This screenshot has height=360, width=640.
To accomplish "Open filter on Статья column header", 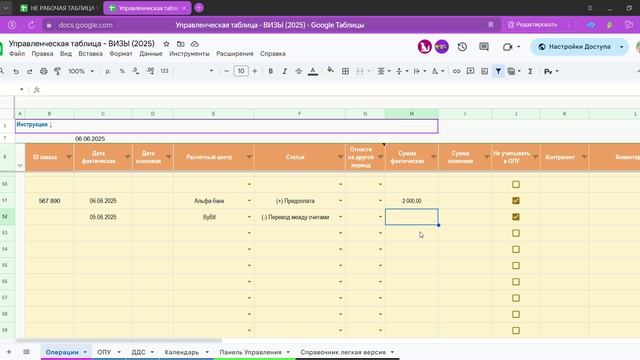I will tap(340, 157).
